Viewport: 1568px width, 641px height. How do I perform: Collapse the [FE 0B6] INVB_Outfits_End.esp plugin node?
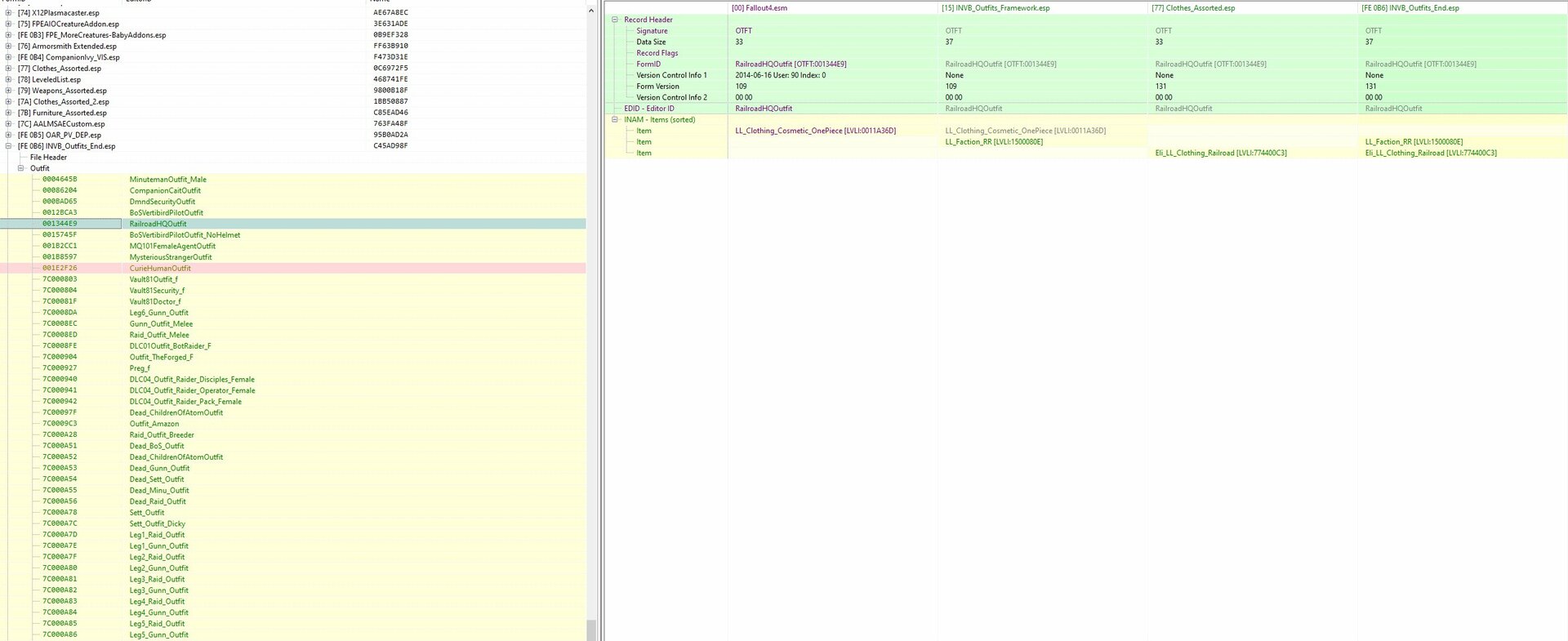tap(8, 146)
